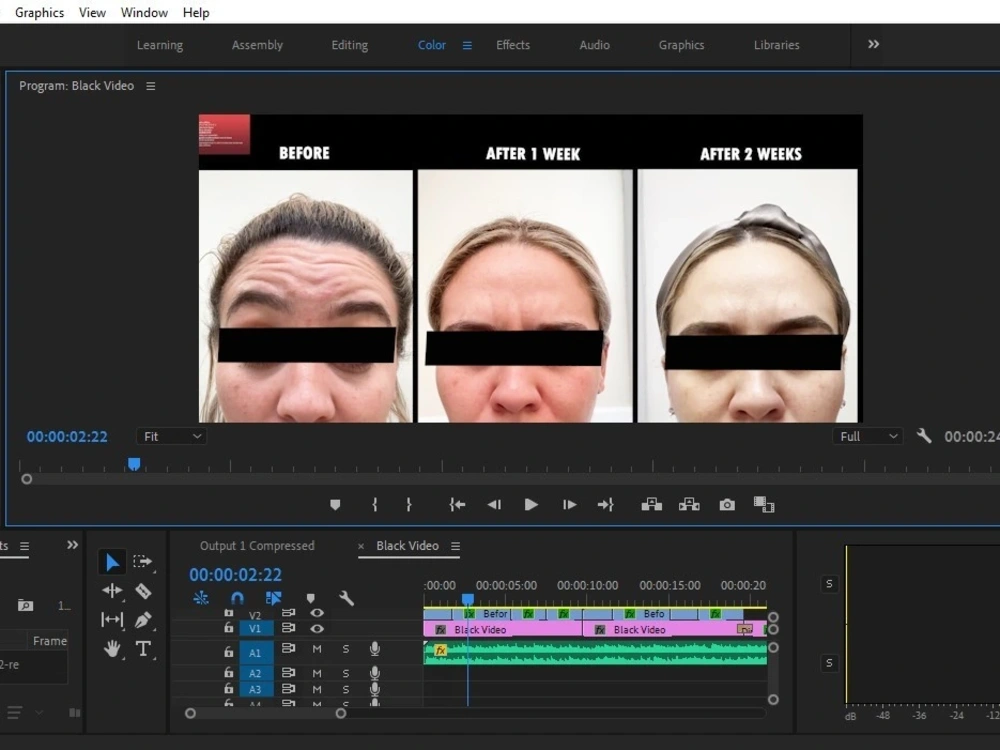Click the Mark Out button
Image resolution: width=1000 pixels, height=750 pixels.
coord(409,505)
